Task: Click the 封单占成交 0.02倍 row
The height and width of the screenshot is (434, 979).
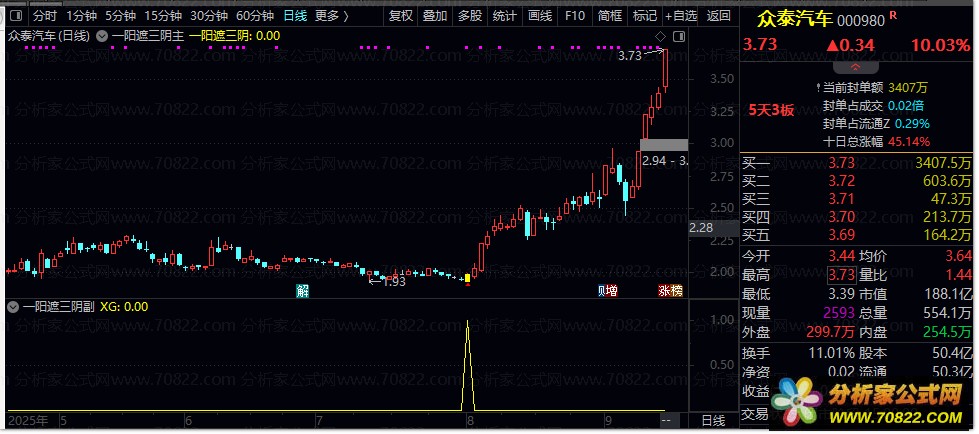Action: (x=874, y=106)
